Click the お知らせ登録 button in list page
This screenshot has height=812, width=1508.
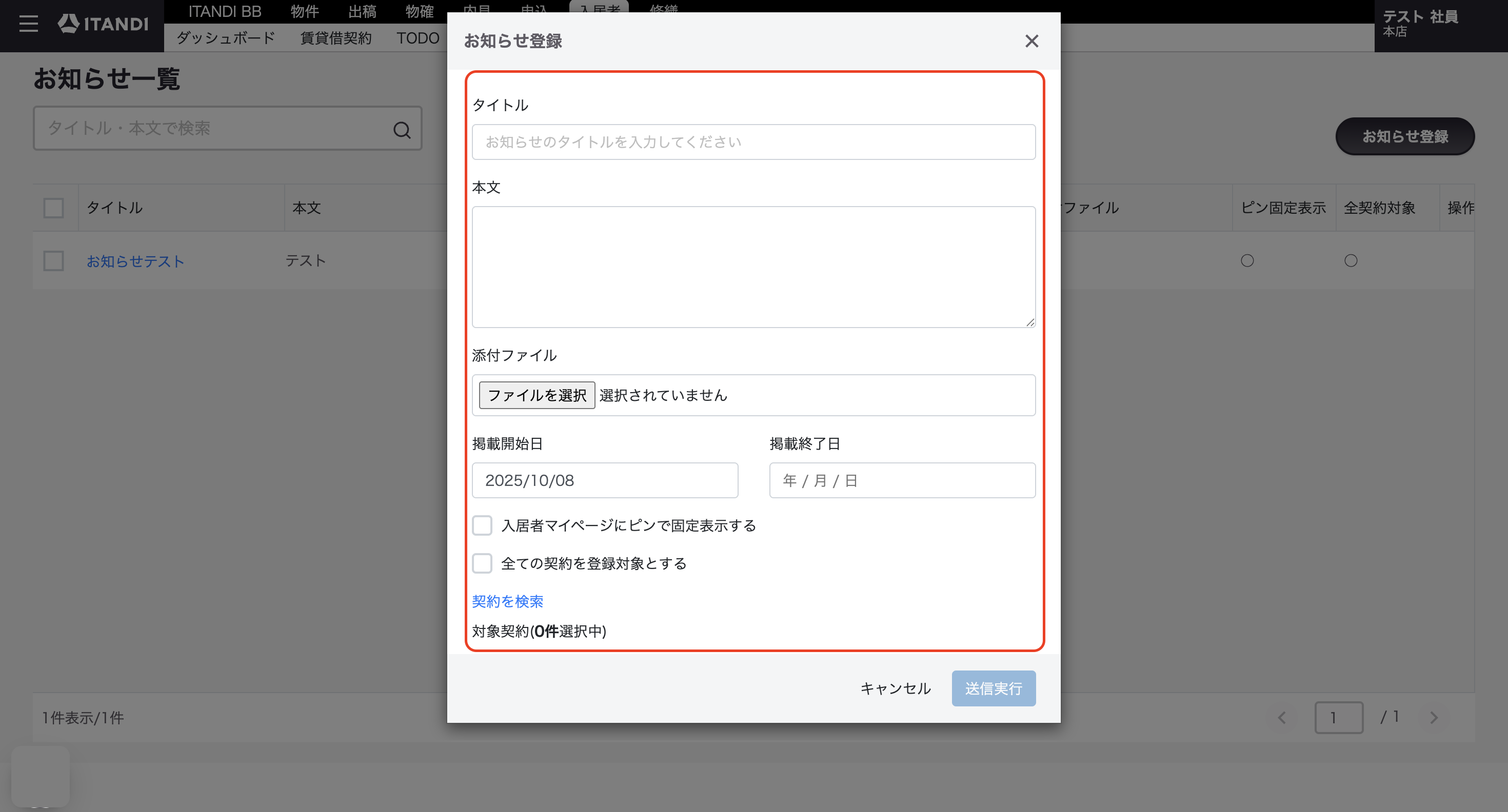point(1405,136)
